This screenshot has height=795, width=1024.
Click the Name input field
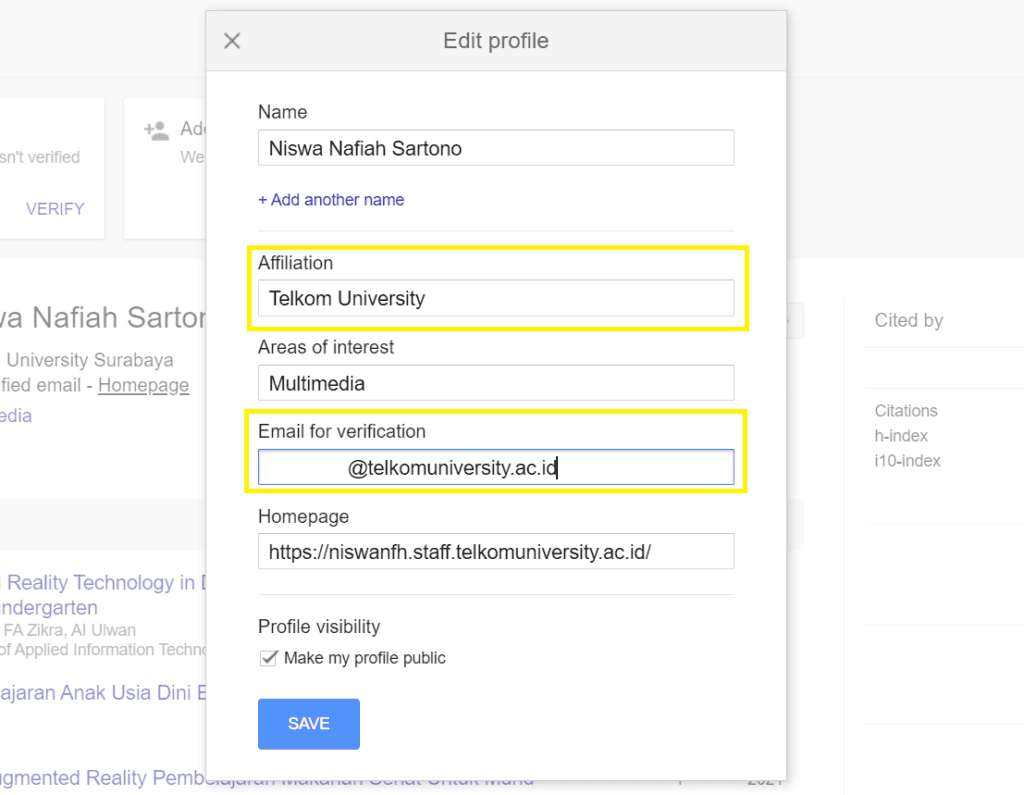coord(496,148)
